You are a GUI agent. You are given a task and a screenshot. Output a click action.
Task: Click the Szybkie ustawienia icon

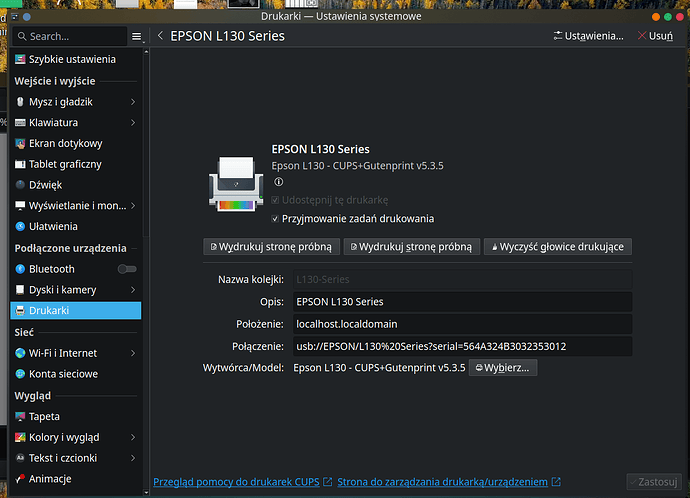[x=20, y=59]
